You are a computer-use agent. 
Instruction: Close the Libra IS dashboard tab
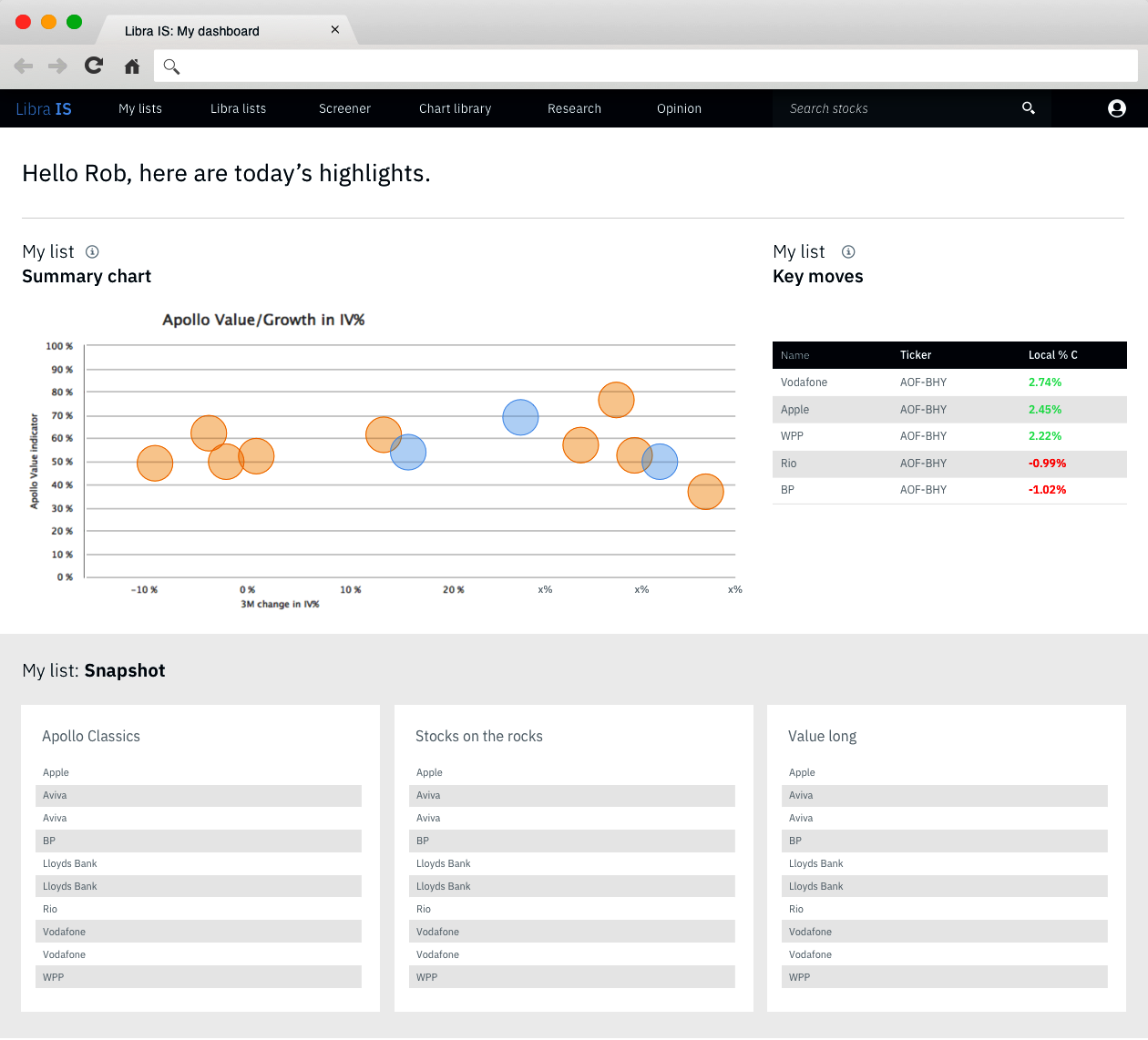click(x=335, y=30)
